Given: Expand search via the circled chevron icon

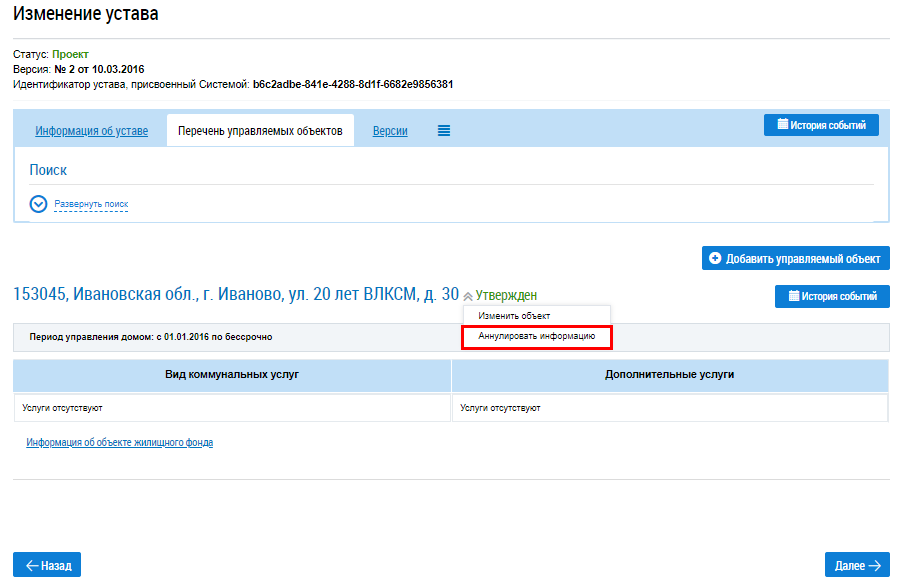Looking at the screenshot, I should 38,204.
